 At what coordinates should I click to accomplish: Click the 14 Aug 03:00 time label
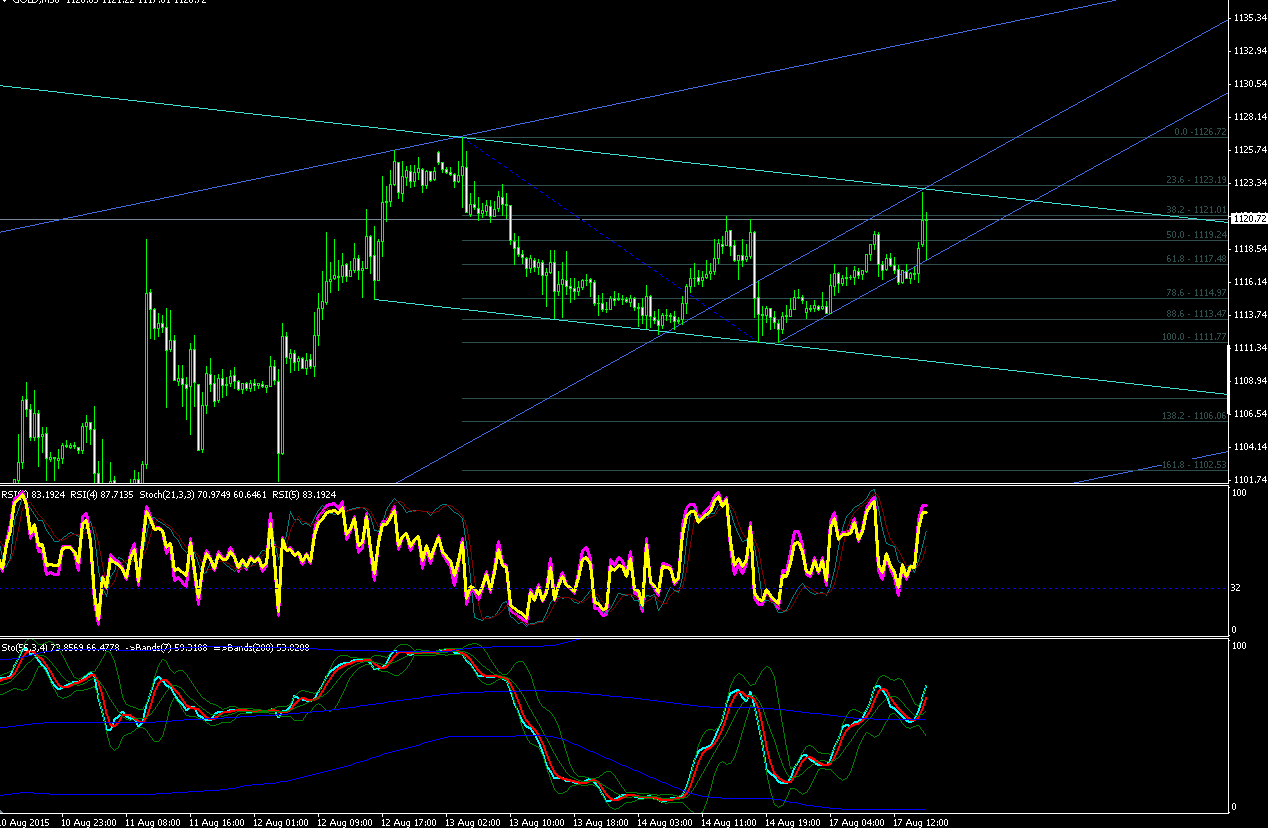(x=664, y=822)
